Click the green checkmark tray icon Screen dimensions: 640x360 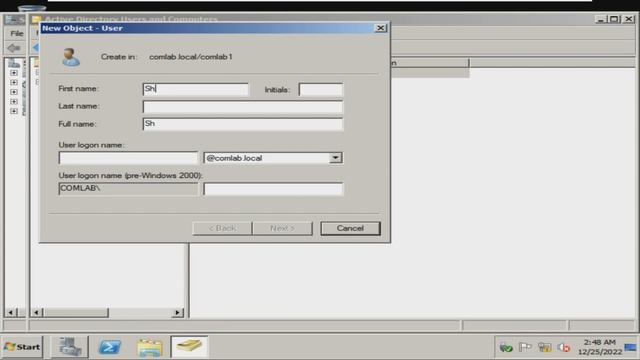(506, 347)
